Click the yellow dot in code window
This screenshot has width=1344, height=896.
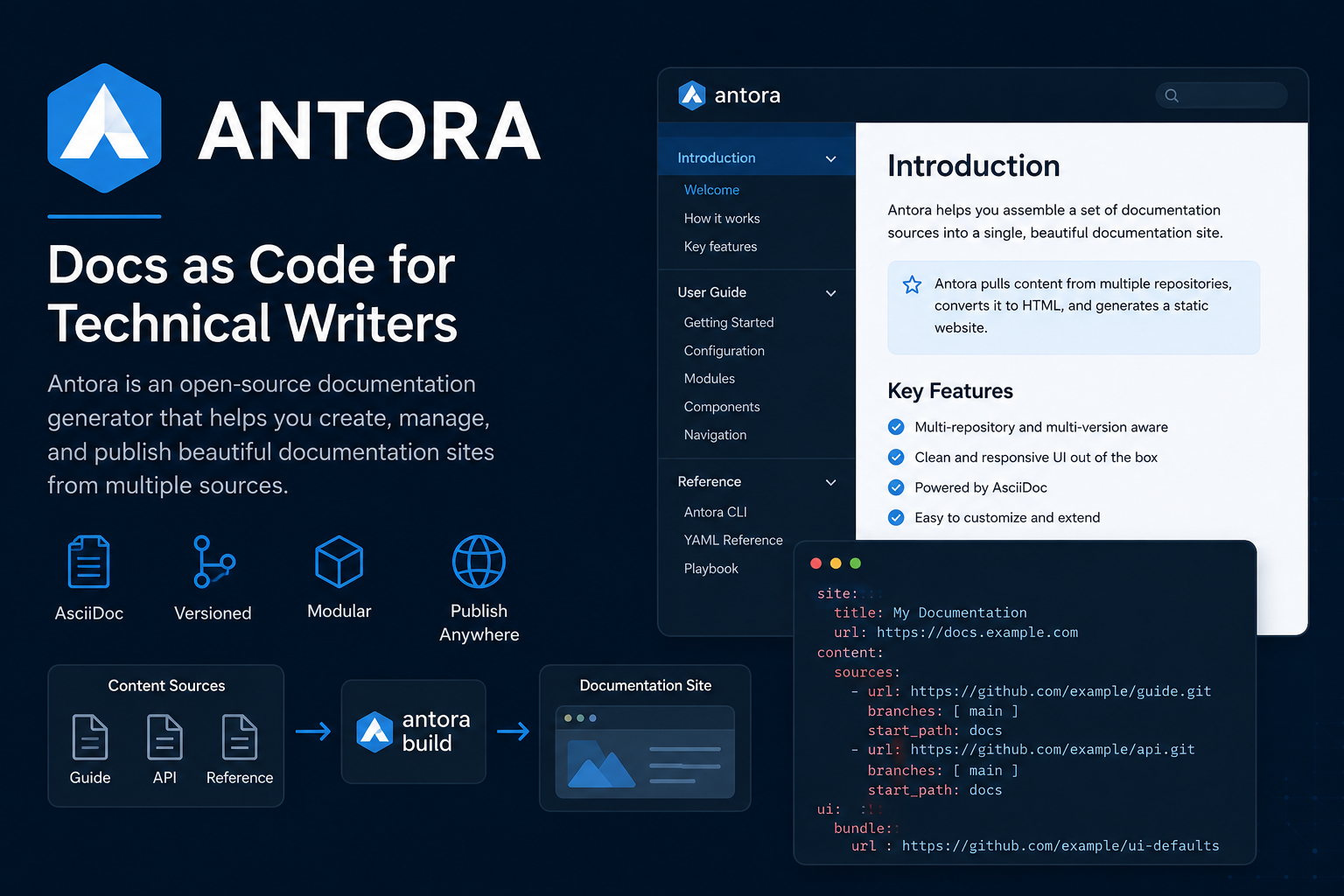(x=836, y=563)
